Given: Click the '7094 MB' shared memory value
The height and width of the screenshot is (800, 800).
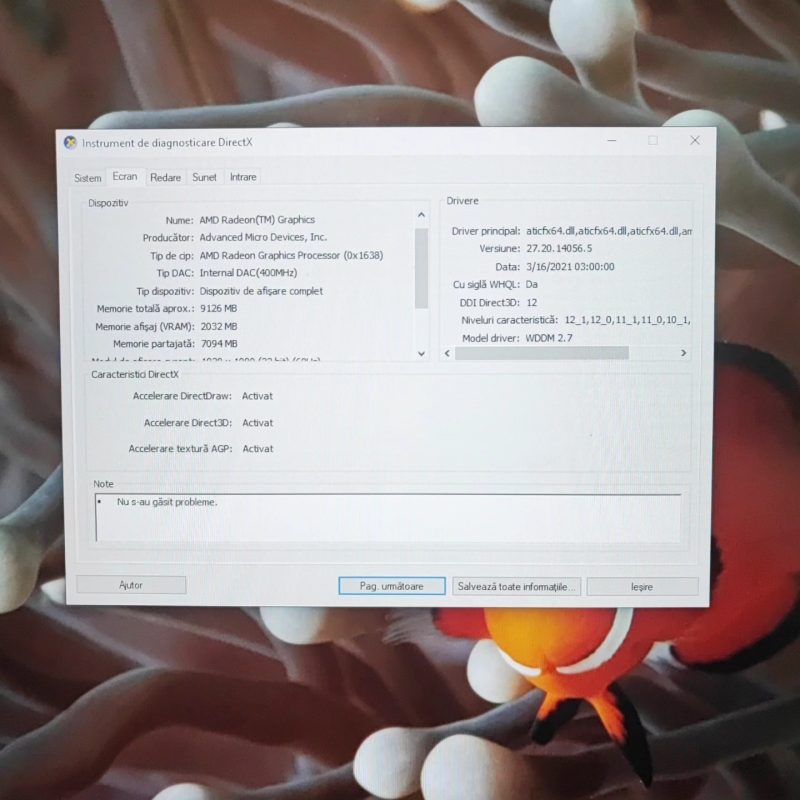Looking at the screenshot, I should pyautogui.click(x=219, y=343).
